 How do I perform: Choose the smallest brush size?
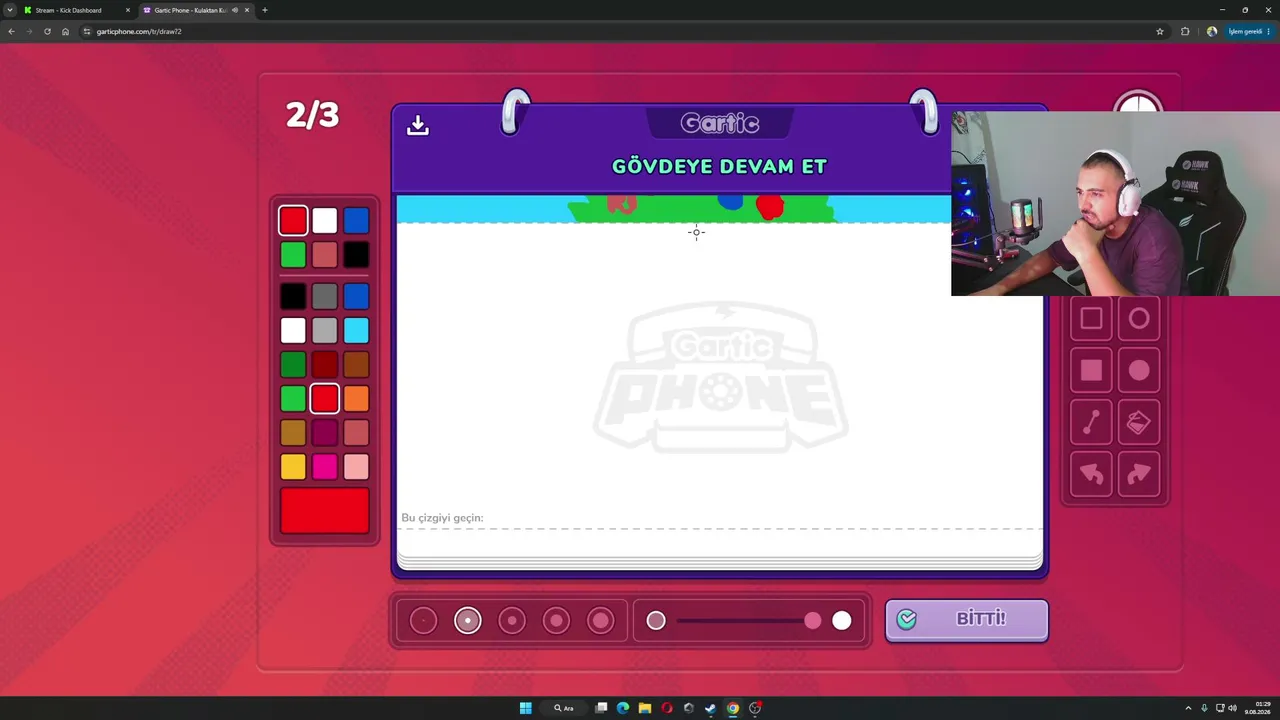coord(423,621)
